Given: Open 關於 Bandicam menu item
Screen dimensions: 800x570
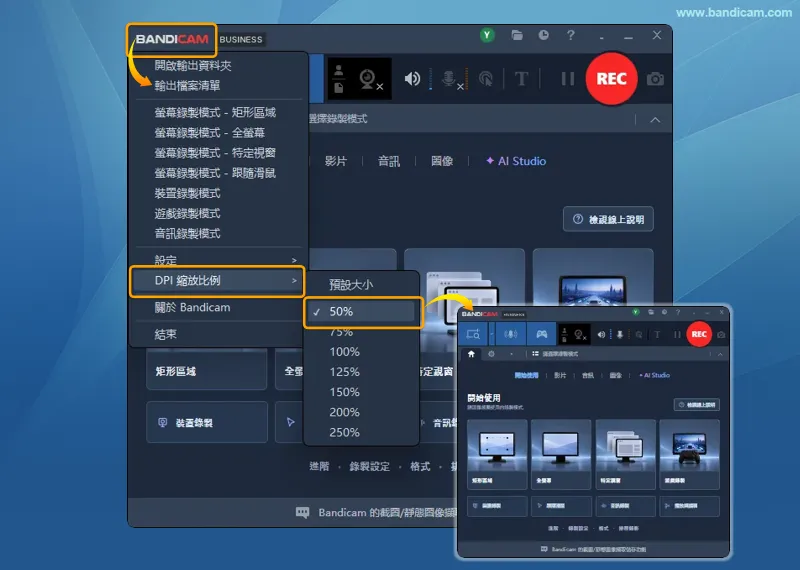Looking at the screenshot, I should (192, 308).
